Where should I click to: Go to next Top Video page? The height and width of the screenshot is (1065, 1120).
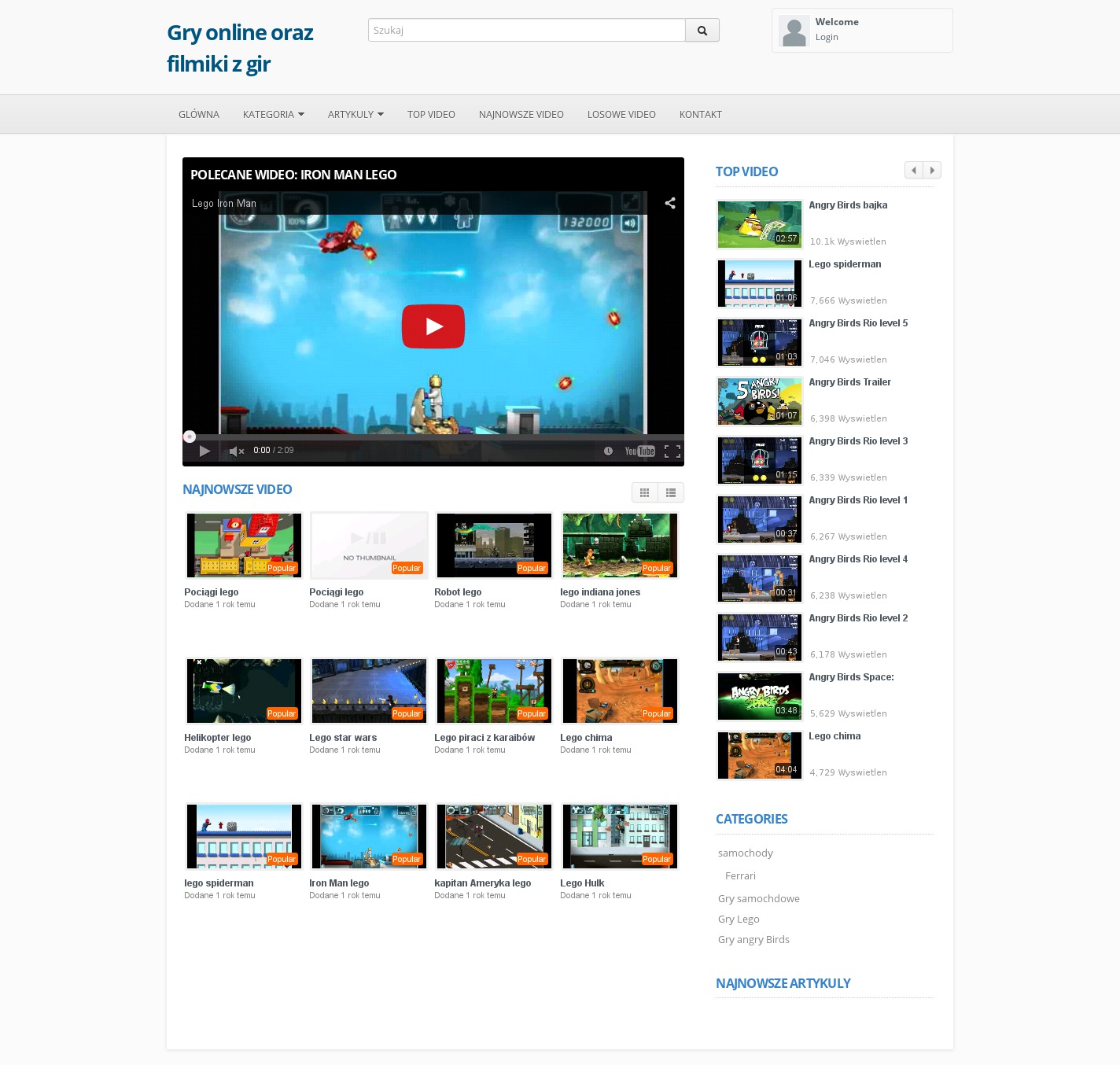[x=932, y=170]
